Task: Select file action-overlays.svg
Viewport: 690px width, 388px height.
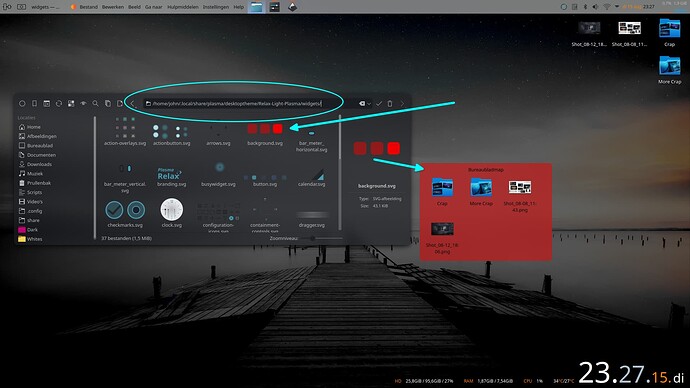Action: [x=125, y=132]
